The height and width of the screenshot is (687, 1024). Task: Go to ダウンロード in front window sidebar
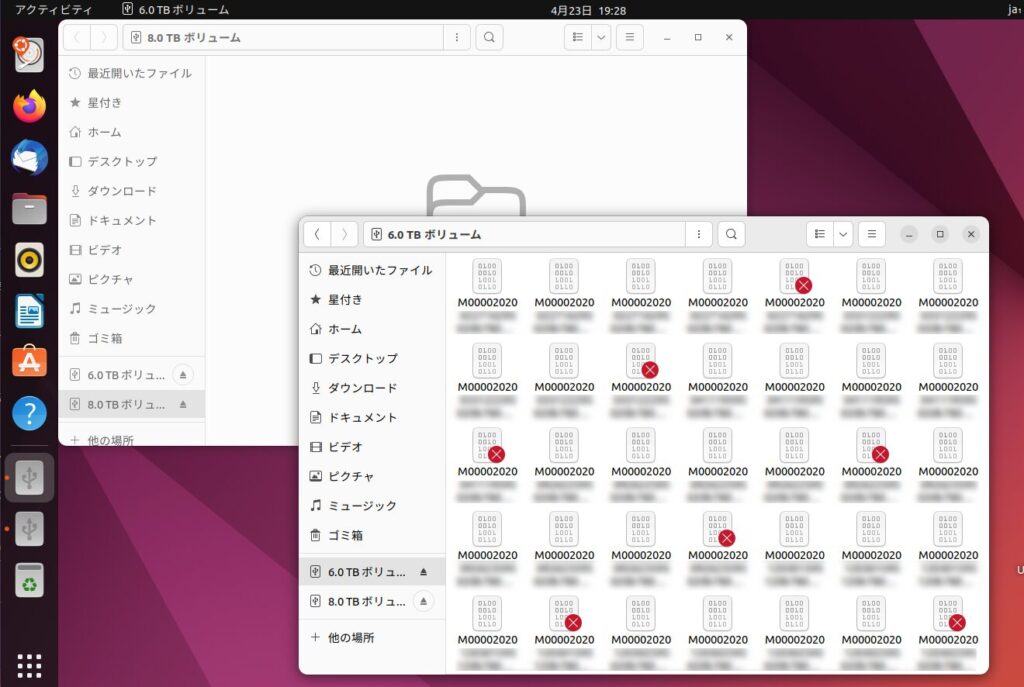pos(362,388)
